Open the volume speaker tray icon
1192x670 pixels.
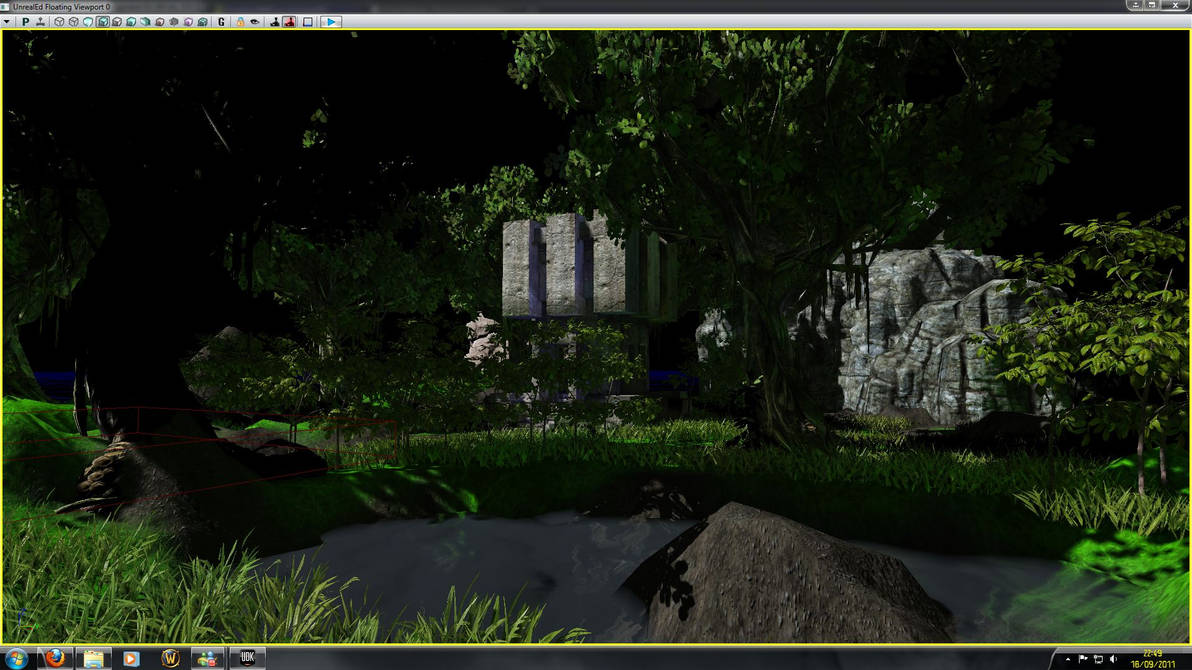point(1113,659)
